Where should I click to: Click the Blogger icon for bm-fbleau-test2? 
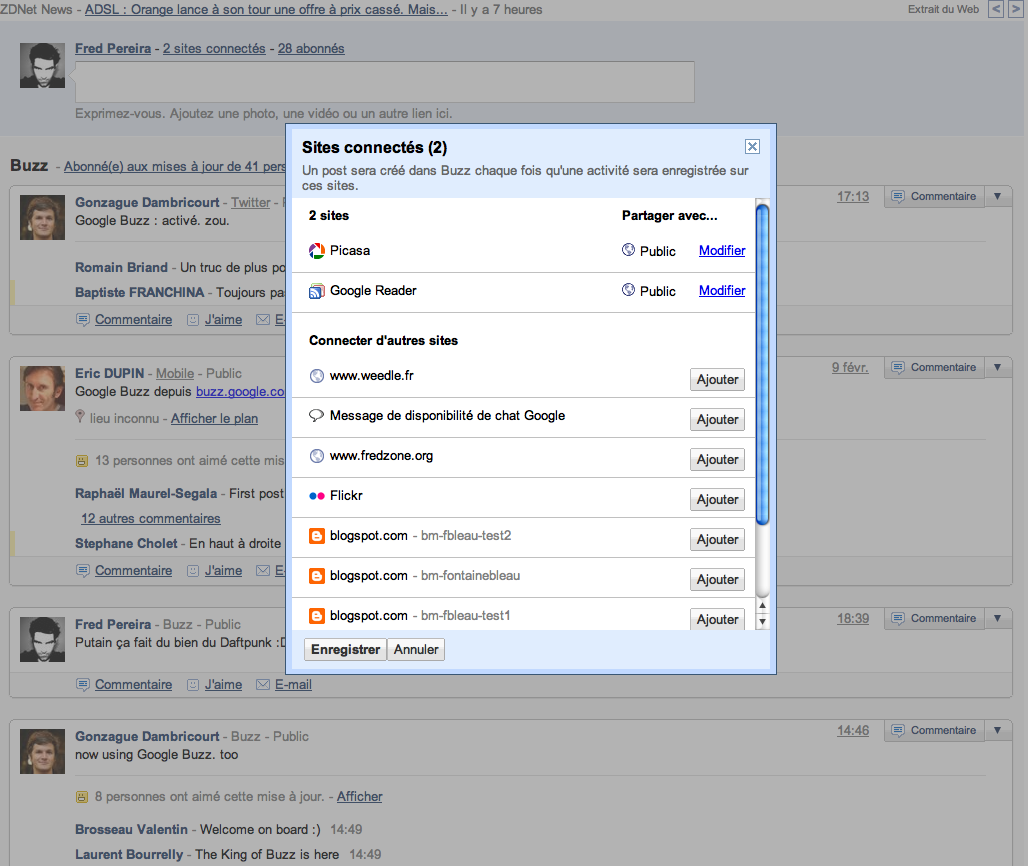317,536
